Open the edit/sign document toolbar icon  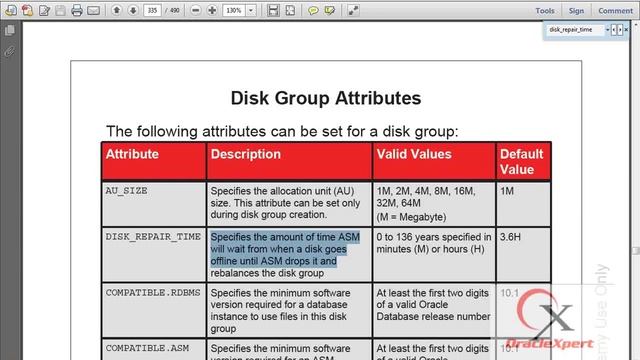tap(44, 10)
